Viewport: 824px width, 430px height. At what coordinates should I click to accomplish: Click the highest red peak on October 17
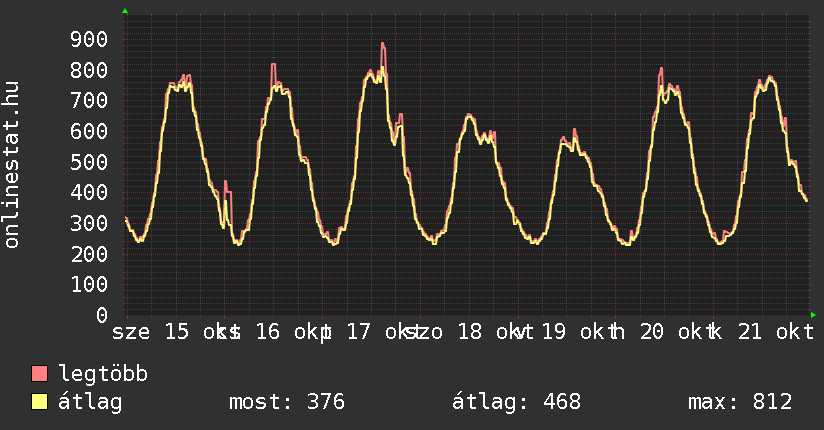pyautogui.click(x=383, y=45)
